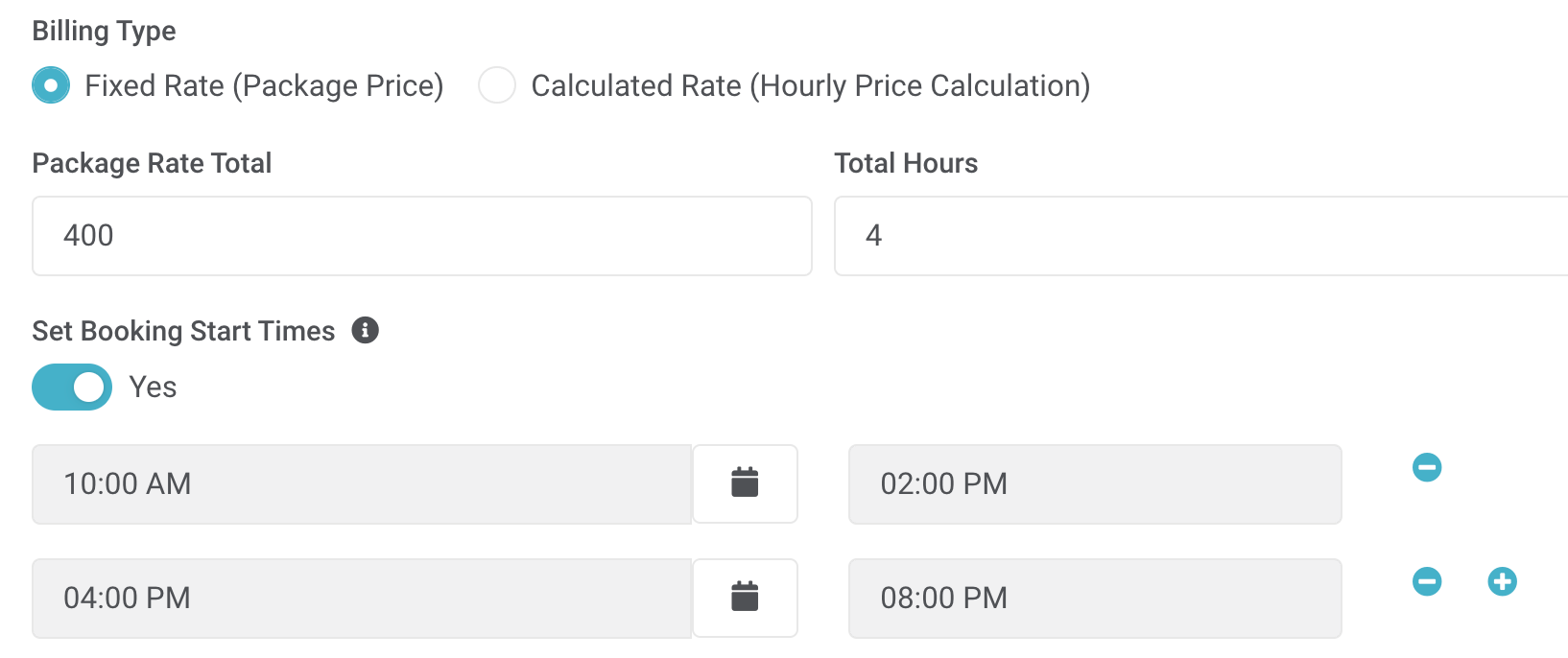Remove the 04:00 PM to 08:00 PM time slot

point(1427,581)
